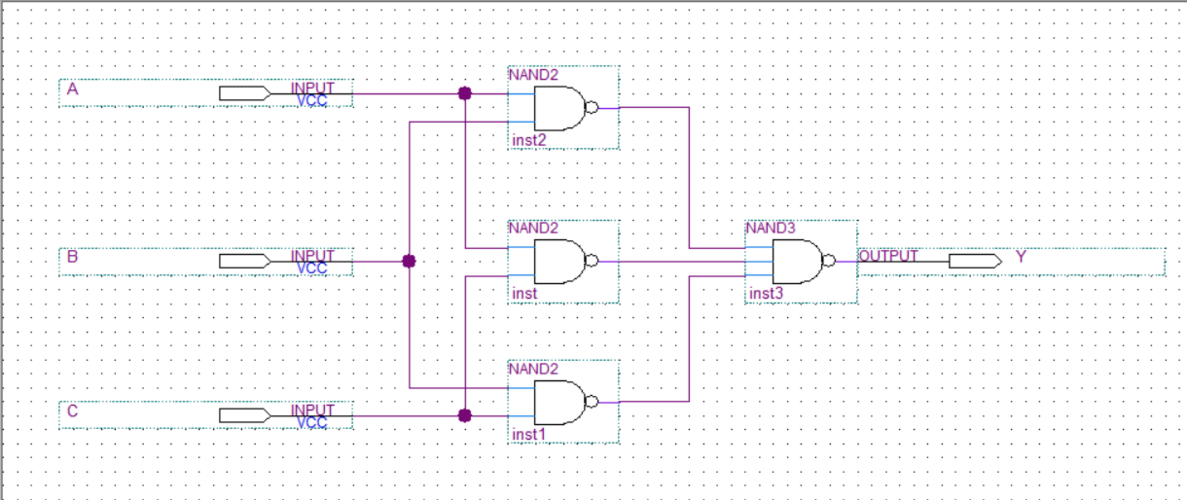The width and height of the screenshot is (1187, 500).
Task: Click input pin A's arrow symbol
Action: [x=243, y=94]
